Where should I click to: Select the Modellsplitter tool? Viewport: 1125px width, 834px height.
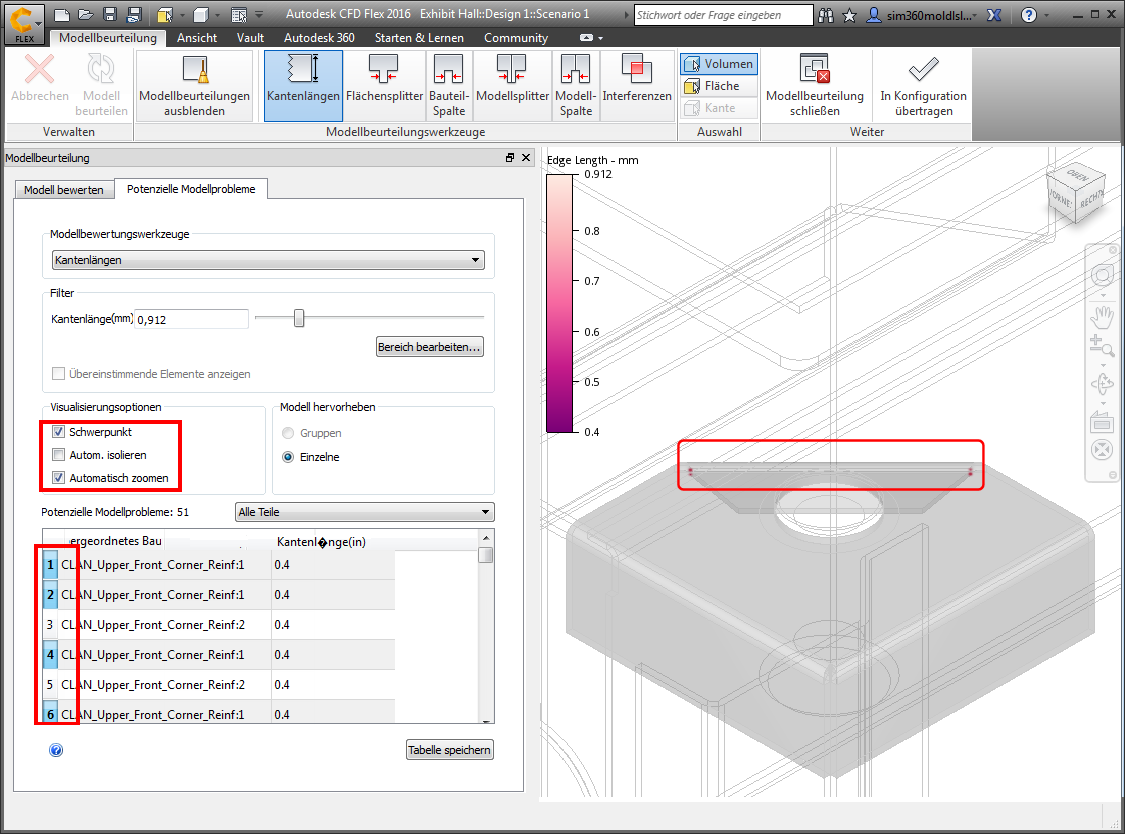[512, 85]
